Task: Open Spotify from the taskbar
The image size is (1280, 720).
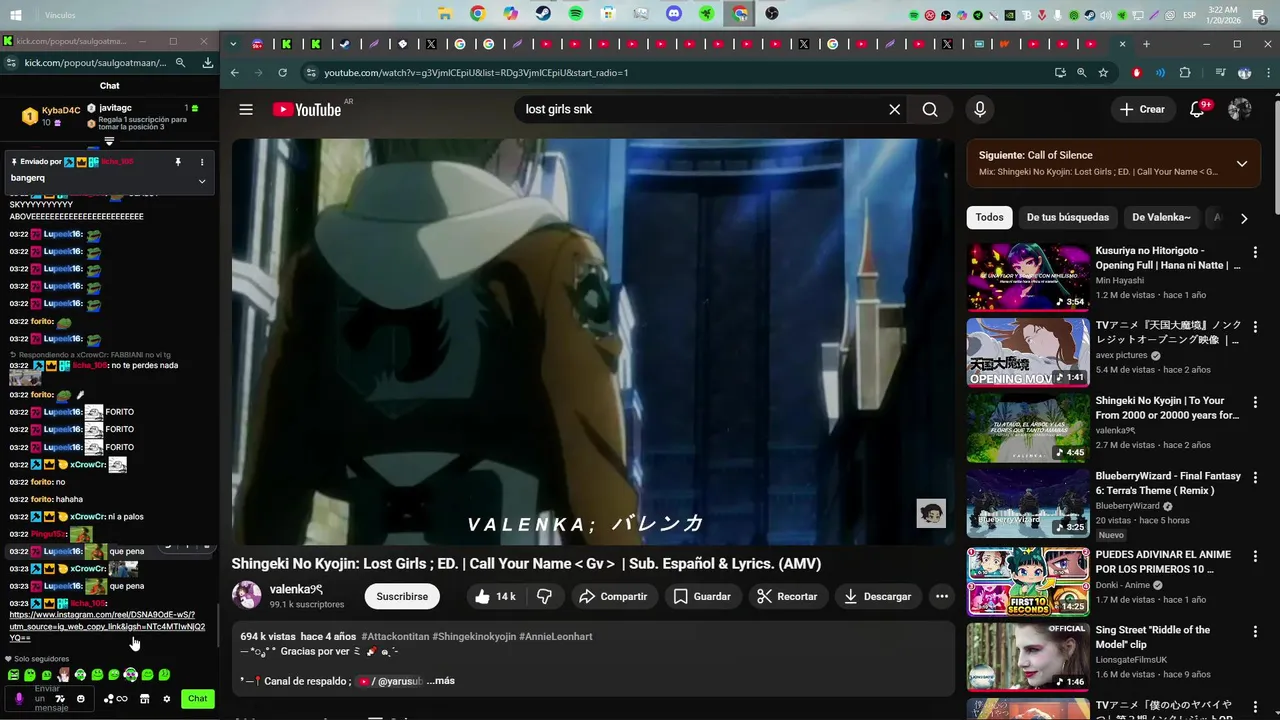Action: [x=576, y=13]
